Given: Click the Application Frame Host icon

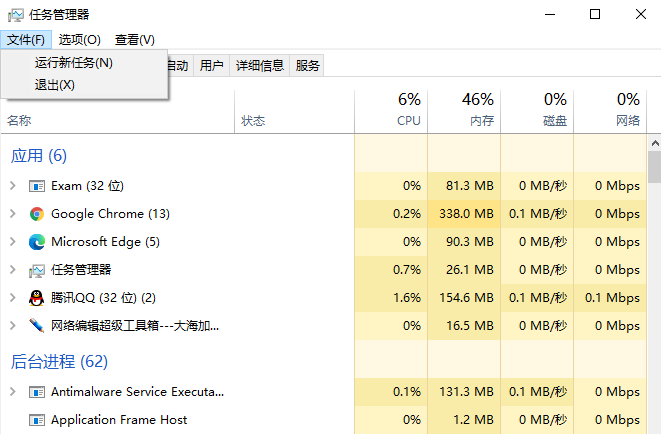Looking at the screenshot, I should pyautogui.click(x=37, y=420).
